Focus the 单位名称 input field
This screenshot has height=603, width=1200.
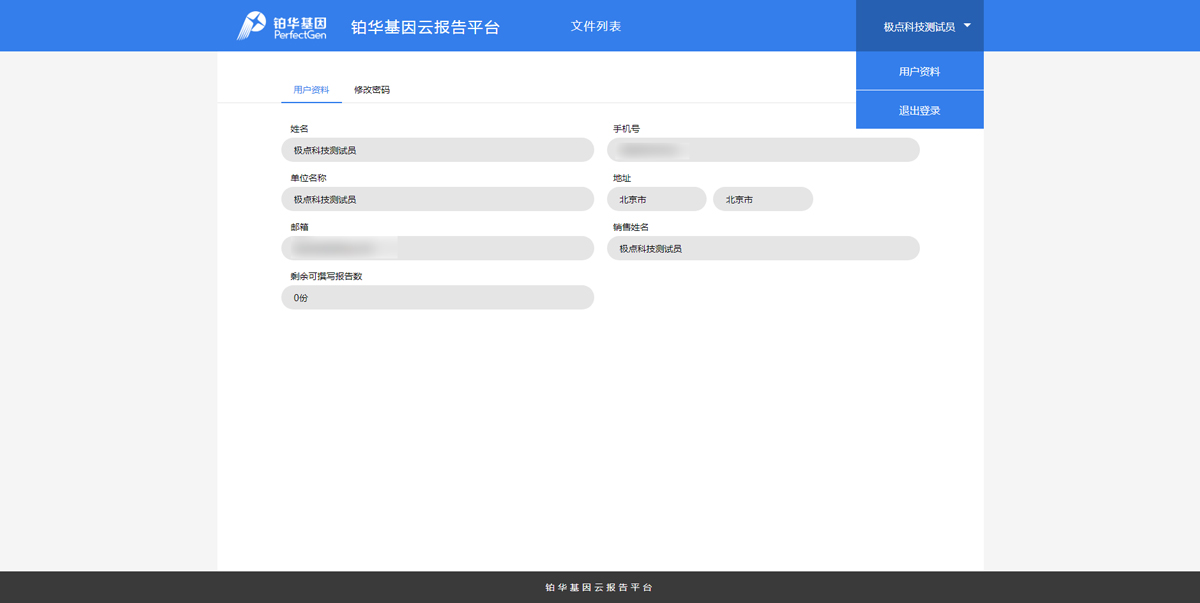click(x=437, y=199)
